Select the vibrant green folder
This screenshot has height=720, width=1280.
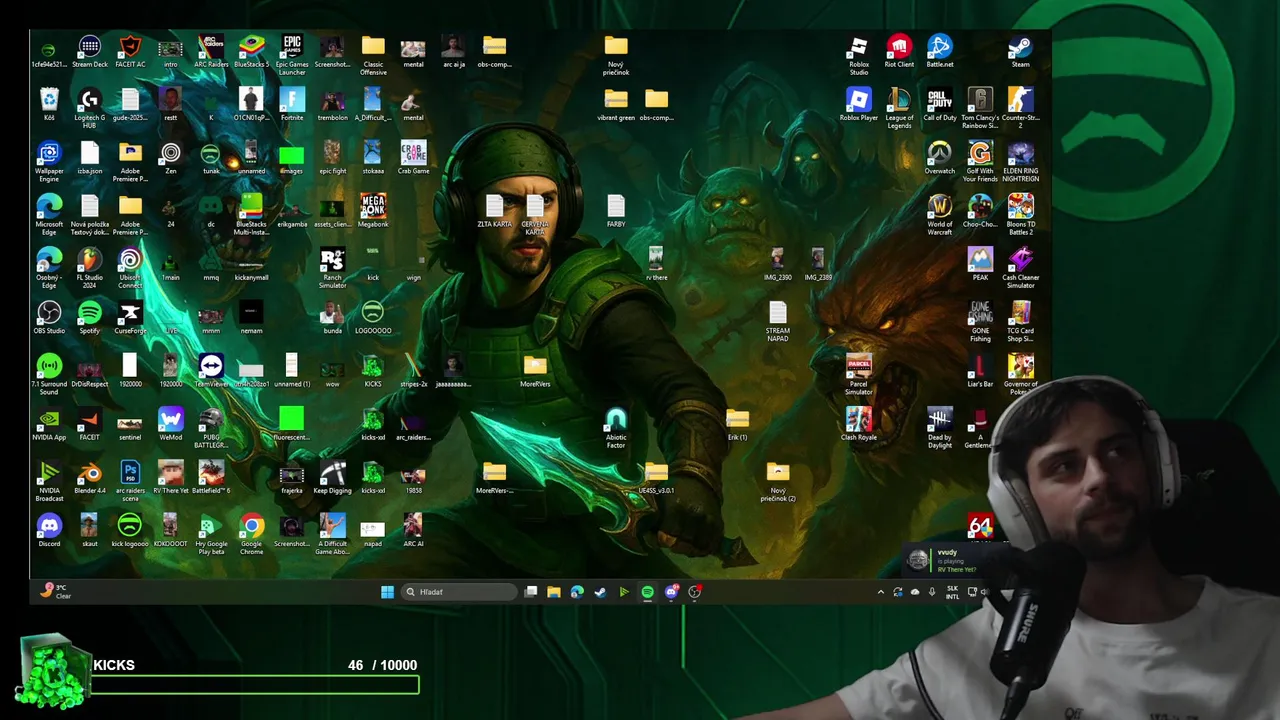click(616, 105)
